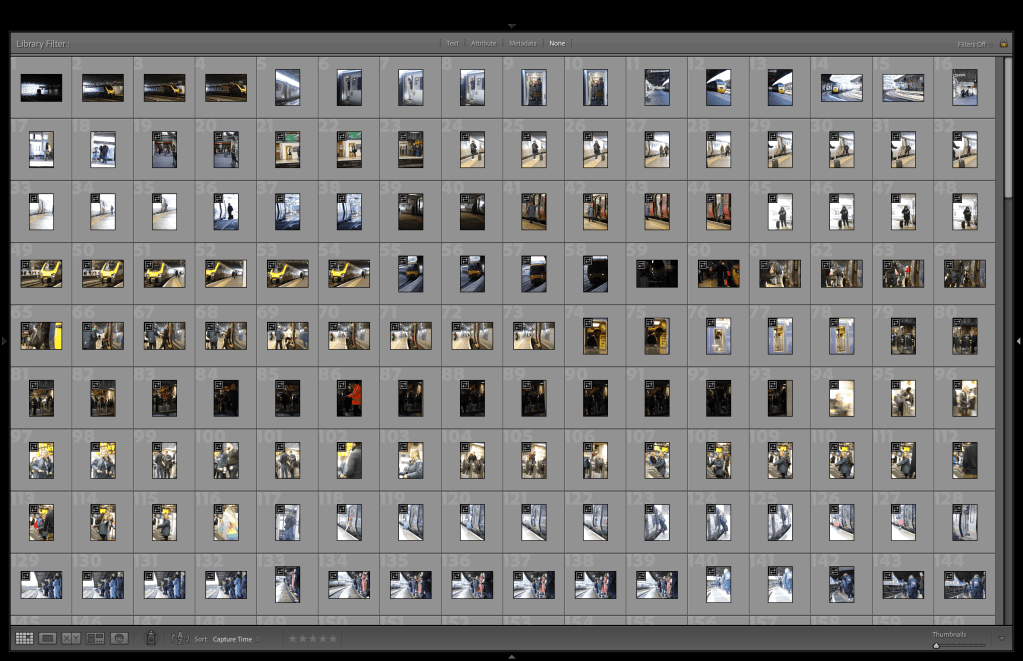Show the right panel with the edge arrow

(1018, 341)
